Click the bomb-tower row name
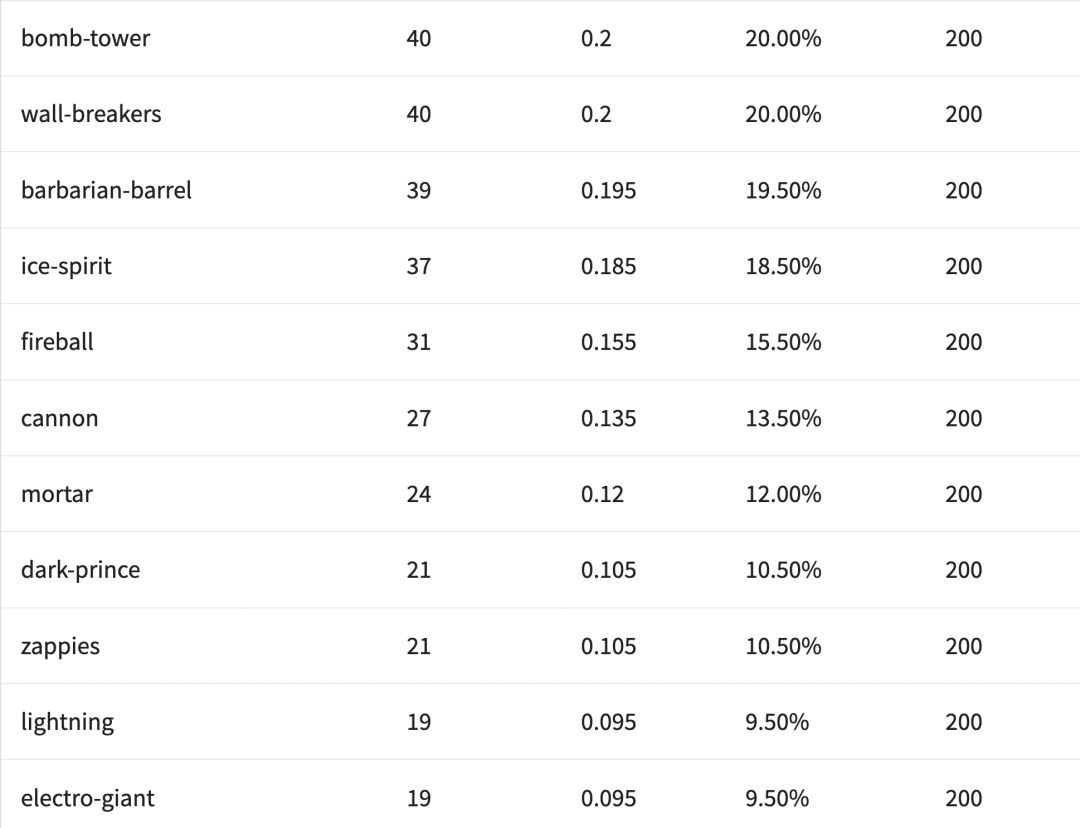 85,39
